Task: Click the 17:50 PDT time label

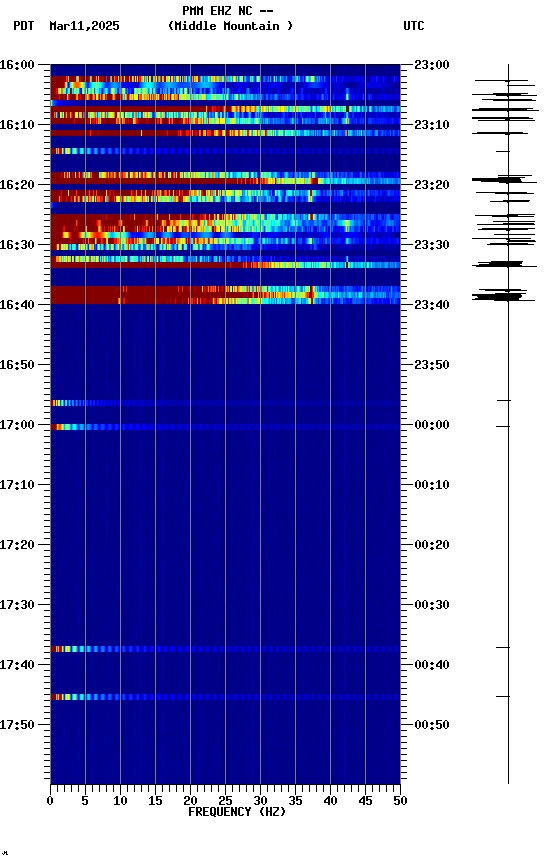Action: coord(17,725)
